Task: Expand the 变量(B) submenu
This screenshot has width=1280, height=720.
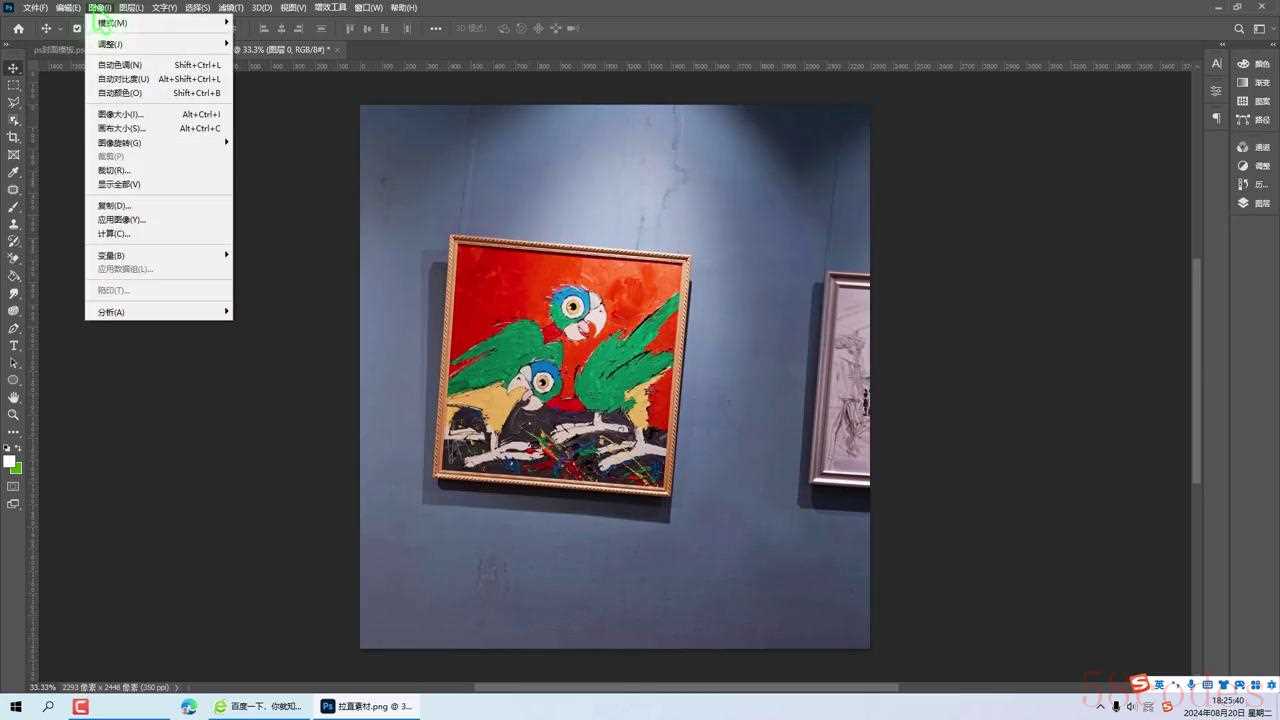Action: [x=159, y=255]
